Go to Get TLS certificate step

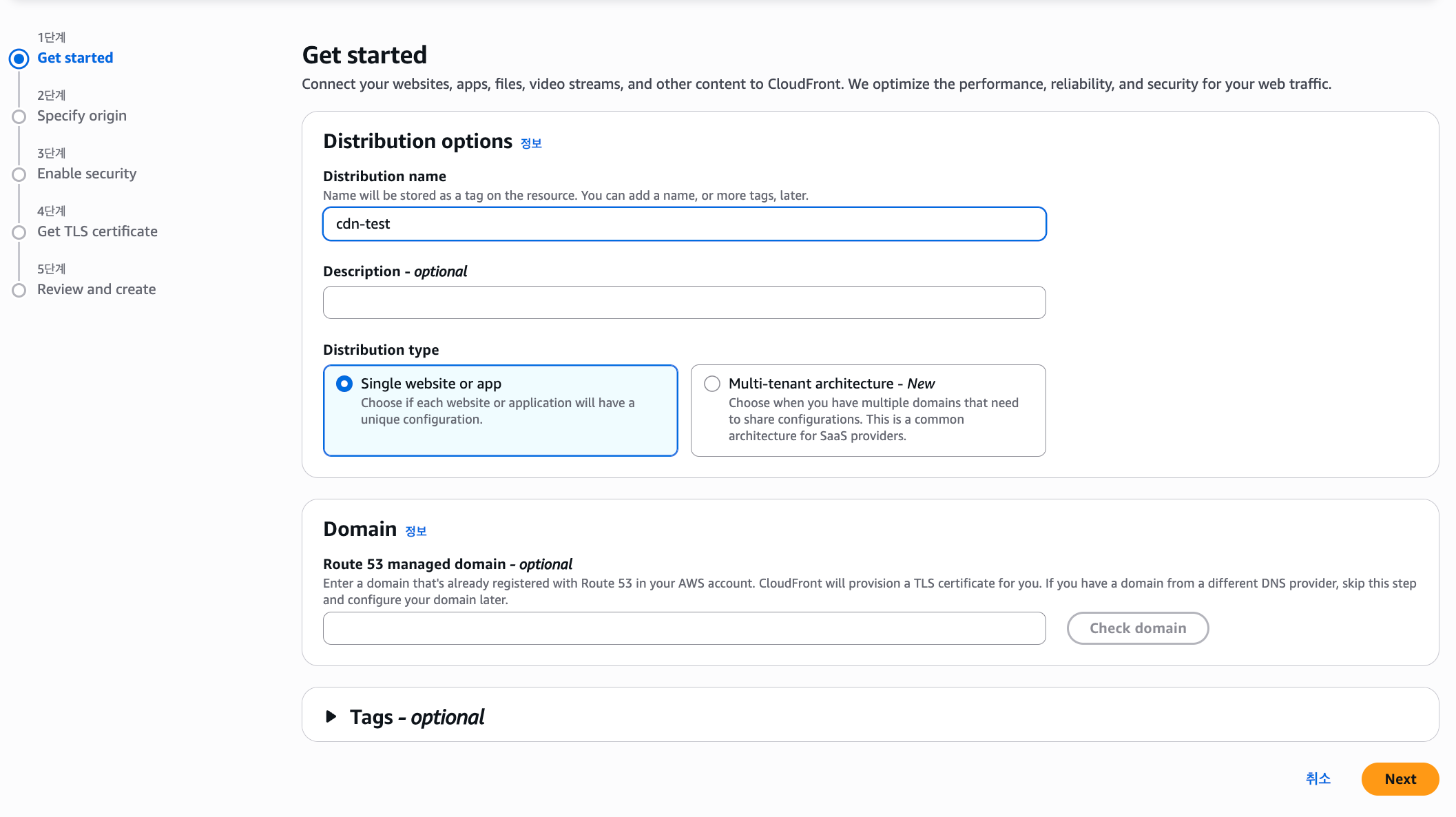click(x=97, y=231)
